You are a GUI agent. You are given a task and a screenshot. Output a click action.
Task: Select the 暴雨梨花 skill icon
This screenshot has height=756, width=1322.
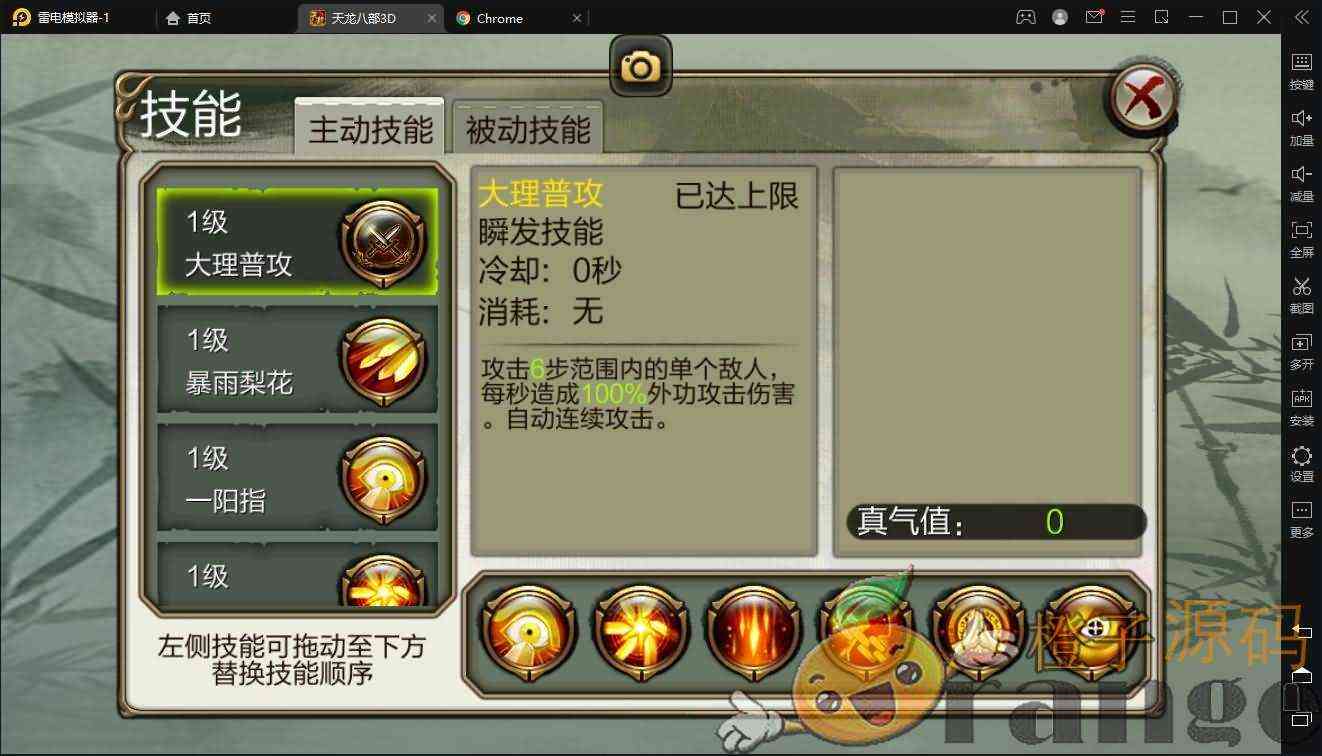(x=383, y=360)
